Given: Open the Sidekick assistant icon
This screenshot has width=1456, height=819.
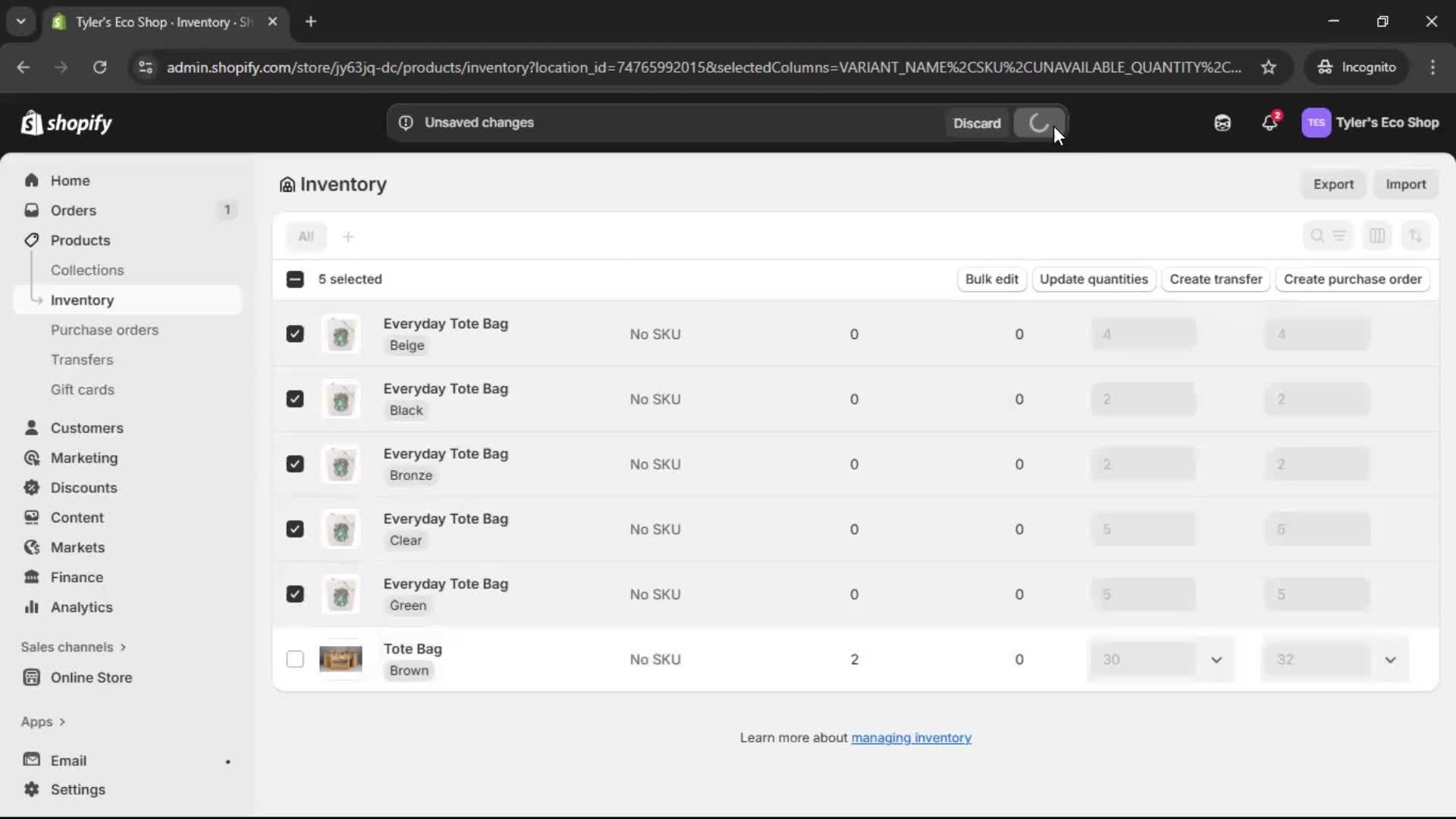Looking at the screenshot, I should point(1222,122).
